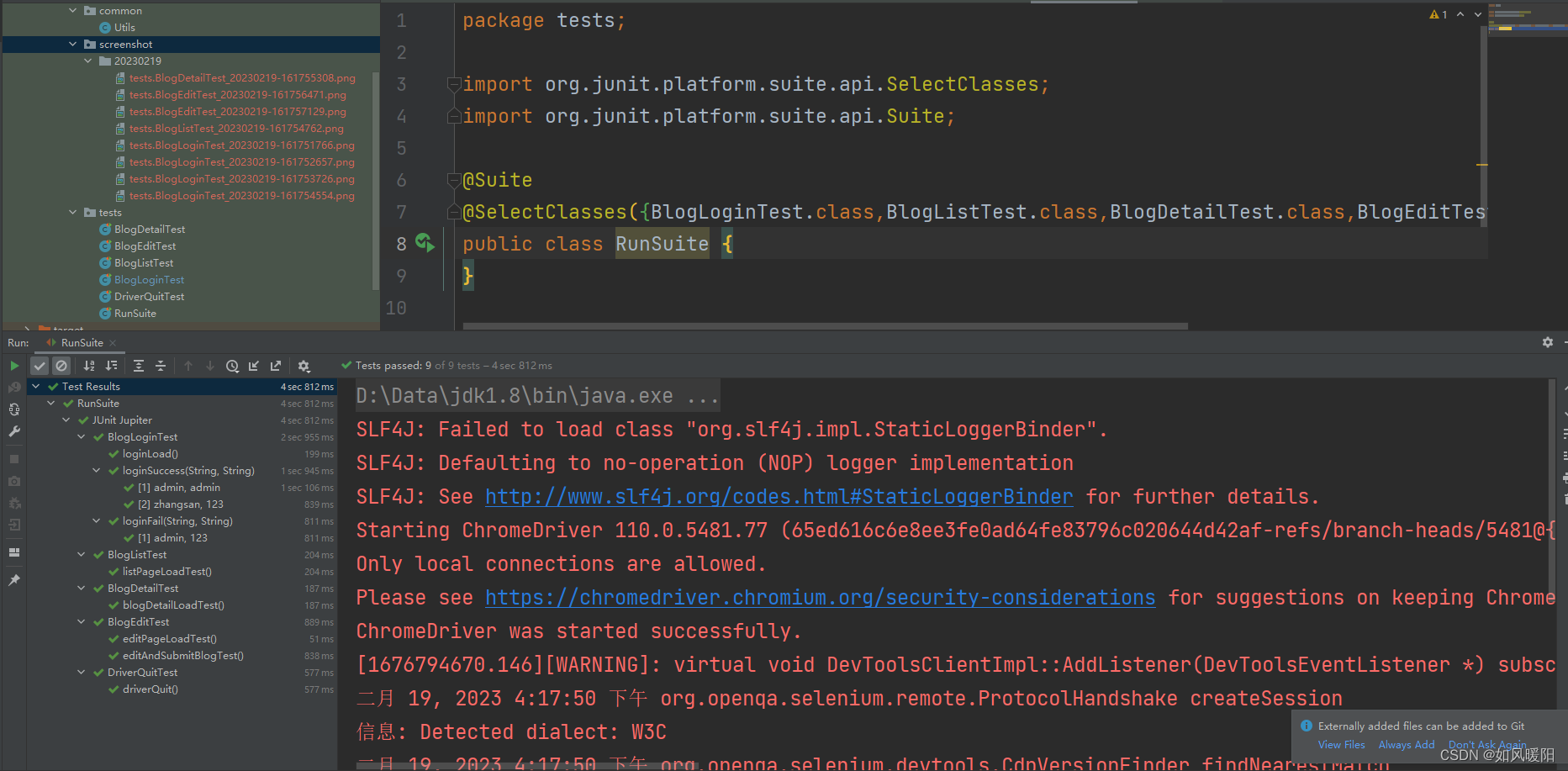This screenshot has width=1568, height=771.
Task: Open DriverQuitTest class in project tree
Action: 149,297
